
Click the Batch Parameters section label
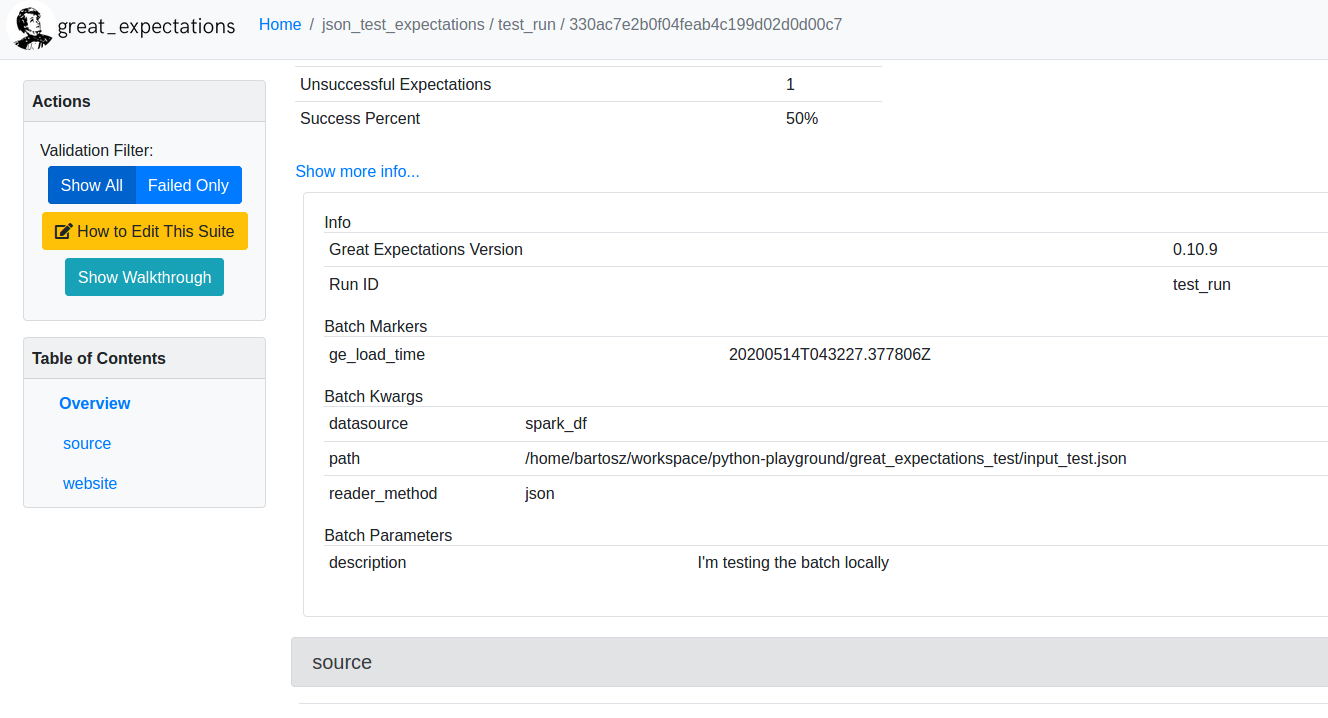click(x=388, y=535)
